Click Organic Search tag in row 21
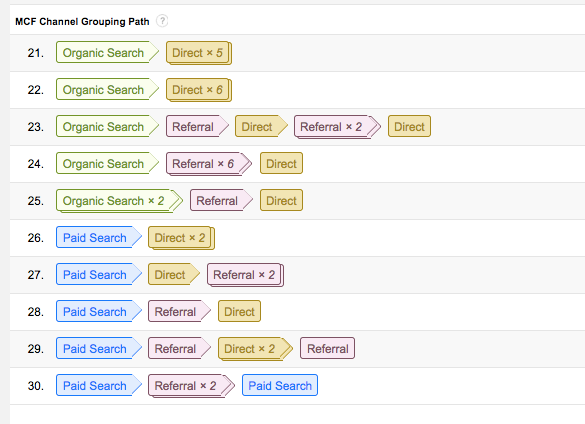This screenshot has width=585, height=424. [x=107, y=53]
